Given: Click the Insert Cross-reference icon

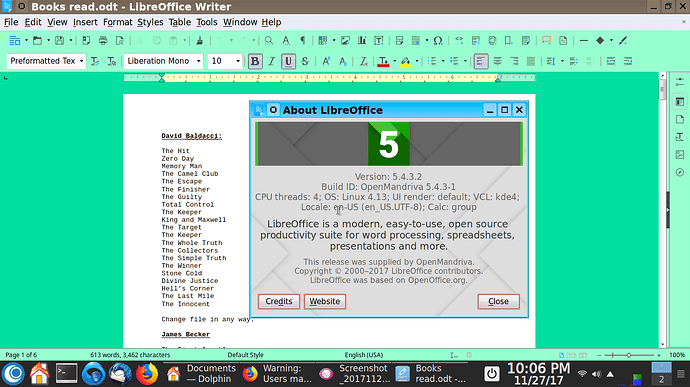Looking at the screenshot, I should point(525,41).
